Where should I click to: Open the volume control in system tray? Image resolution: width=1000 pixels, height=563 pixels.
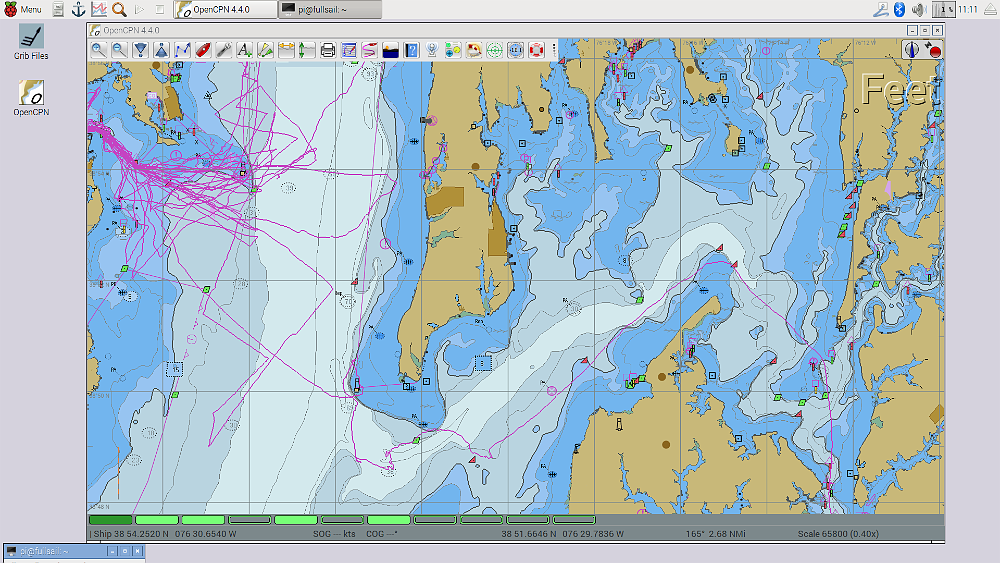(x=918, y=9)
